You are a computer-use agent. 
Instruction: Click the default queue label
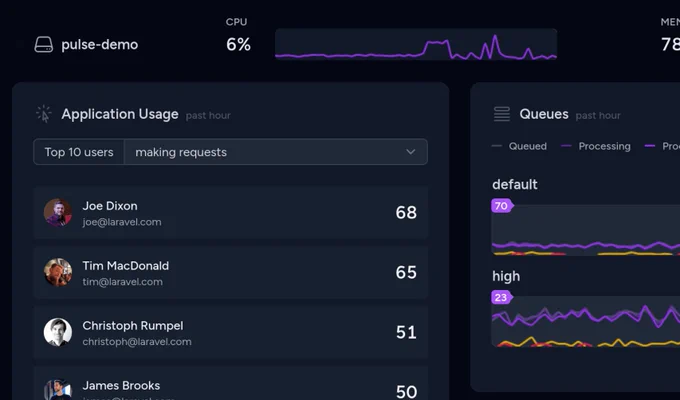click(x=515, y=184)
